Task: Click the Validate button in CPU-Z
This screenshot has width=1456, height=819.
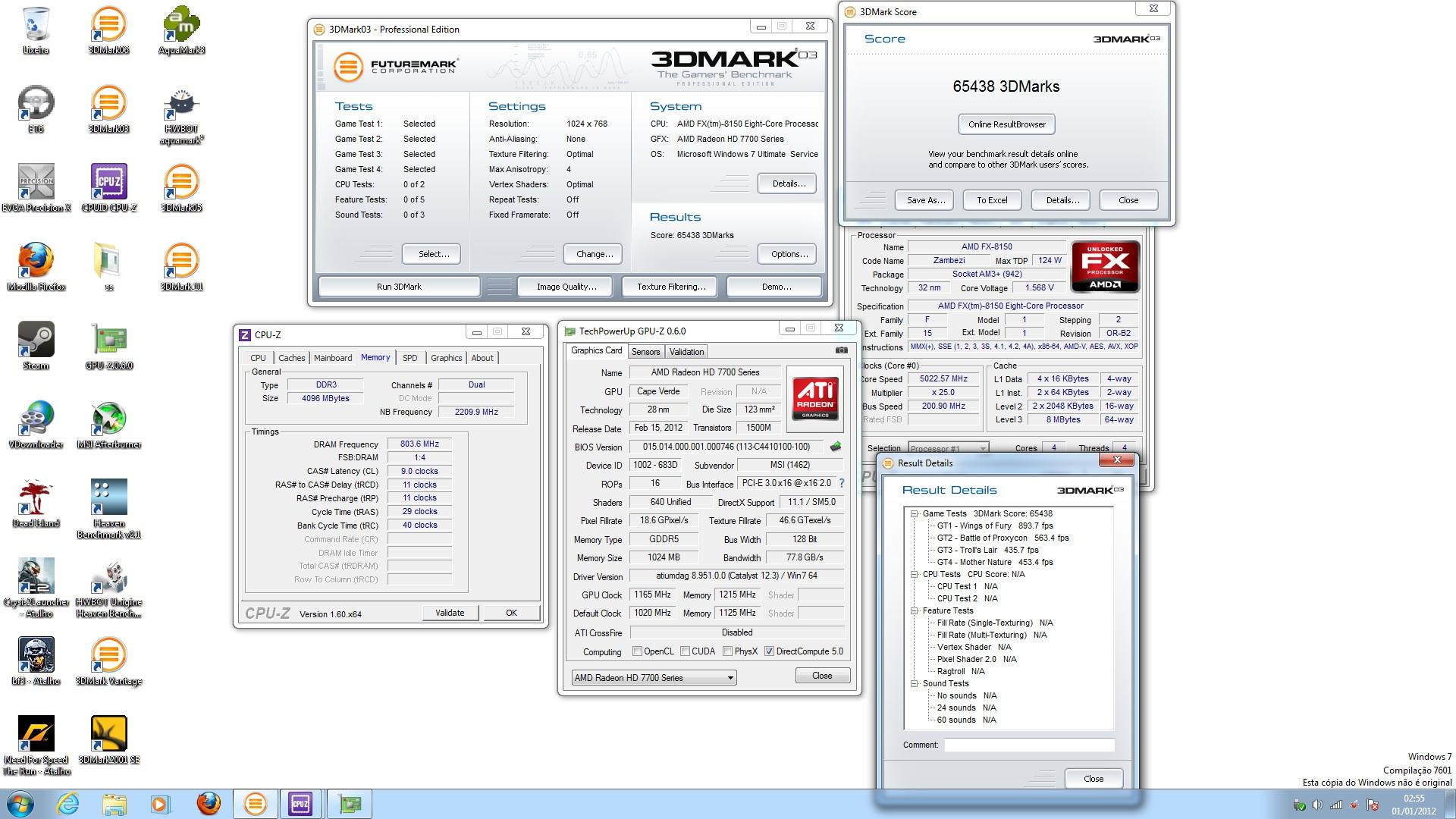Action: click(x=450, y=613)
